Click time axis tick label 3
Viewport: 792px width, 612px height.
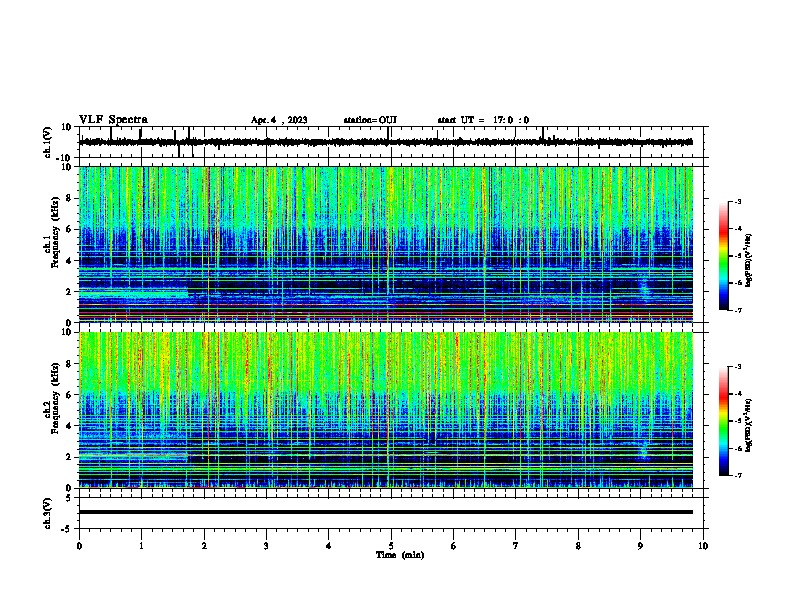click(x=266, y=546)
